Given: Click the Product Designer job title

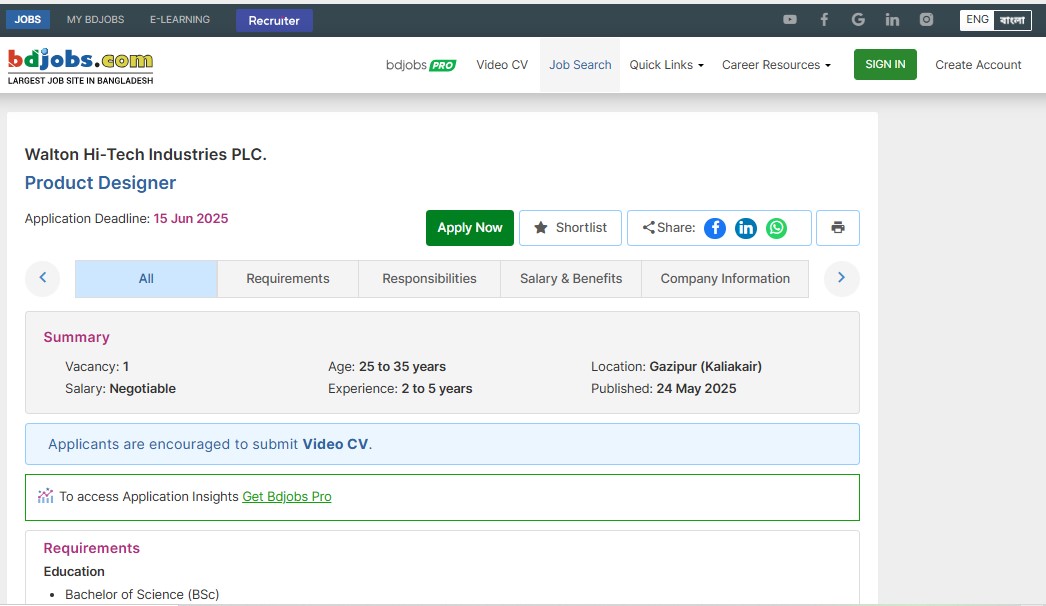Looking at the screenshot, I should click(x=100, y=183).
